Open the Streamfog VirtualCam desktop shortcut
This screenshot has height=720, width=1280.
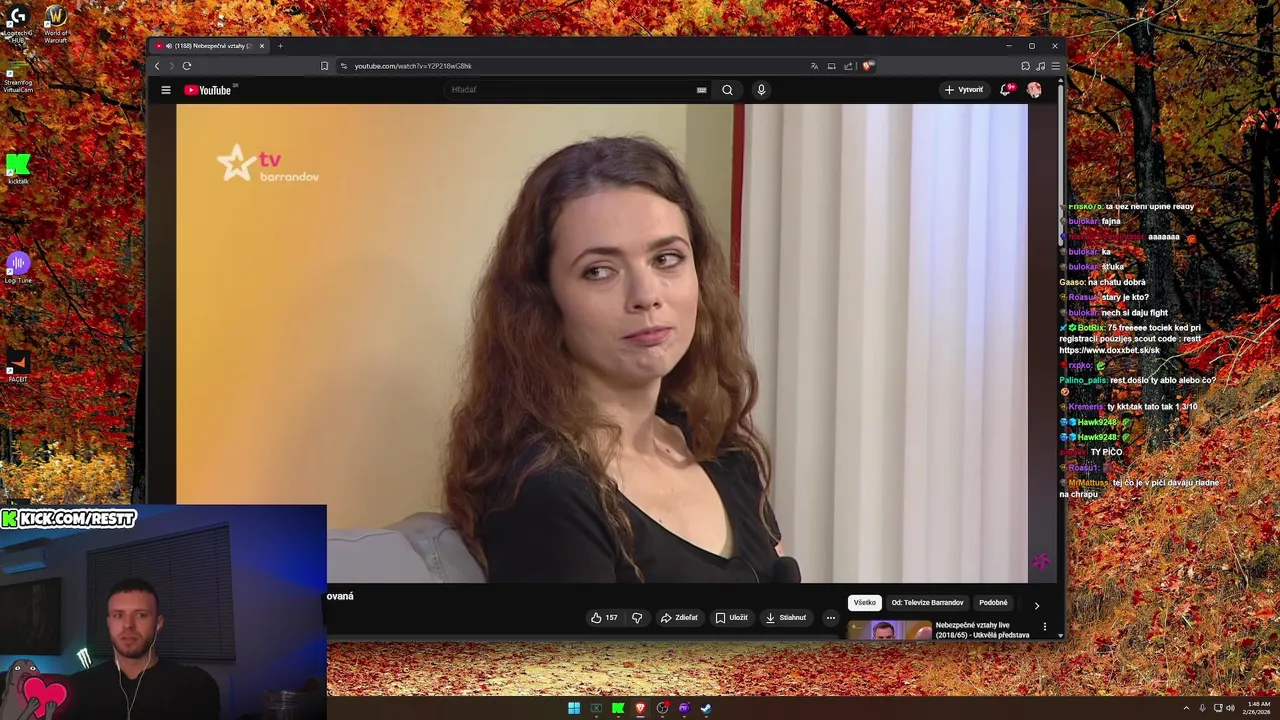pos(18,75)
